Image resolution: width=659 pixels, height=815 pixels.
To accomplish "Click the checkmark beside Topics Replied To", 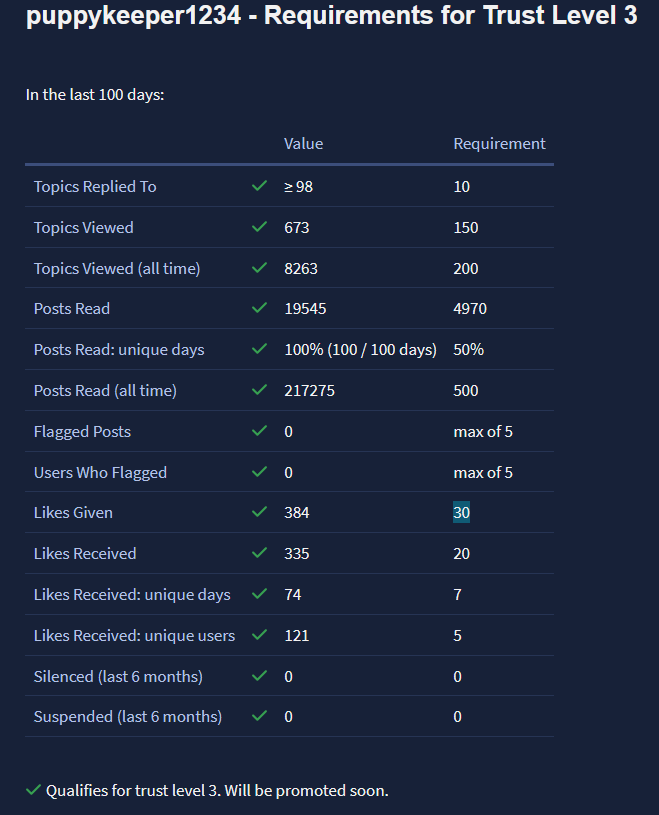I will click(x=260, y=186).
